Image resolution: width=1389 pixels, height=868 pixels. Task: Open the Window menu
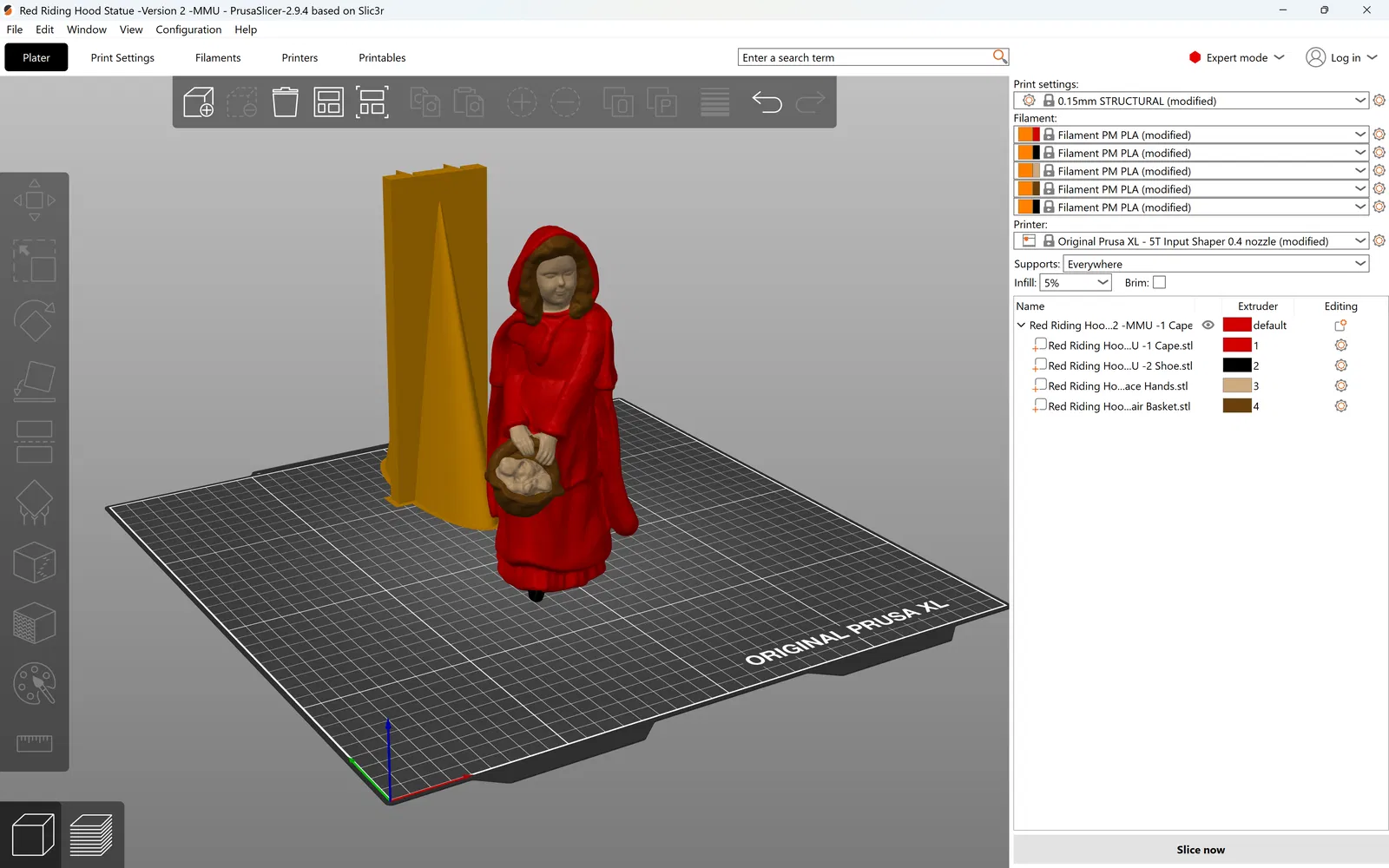click(87, 30)
